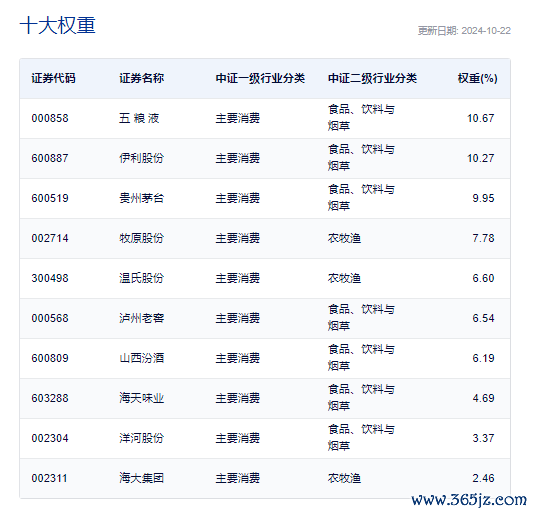Select stock code 603288
The height and width of the screenshot is (515, 534).
50,398
